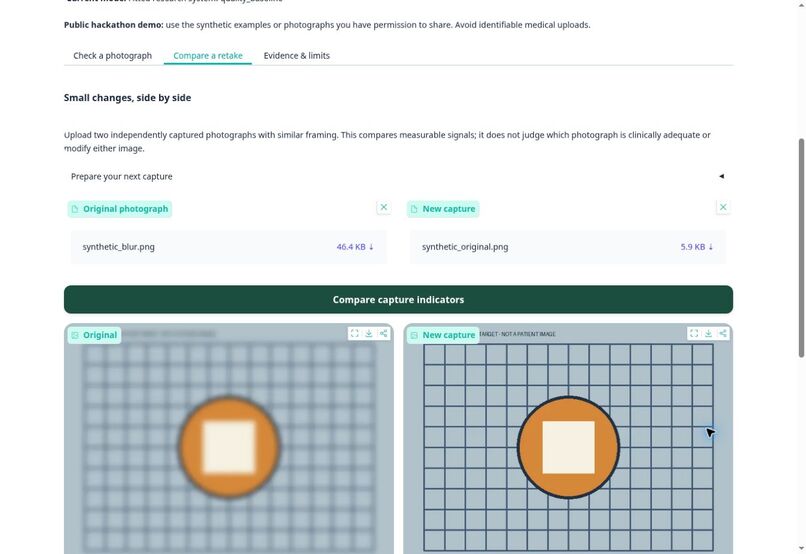
Task: Download the New capture preview image
Action: (x=708, y=334)
